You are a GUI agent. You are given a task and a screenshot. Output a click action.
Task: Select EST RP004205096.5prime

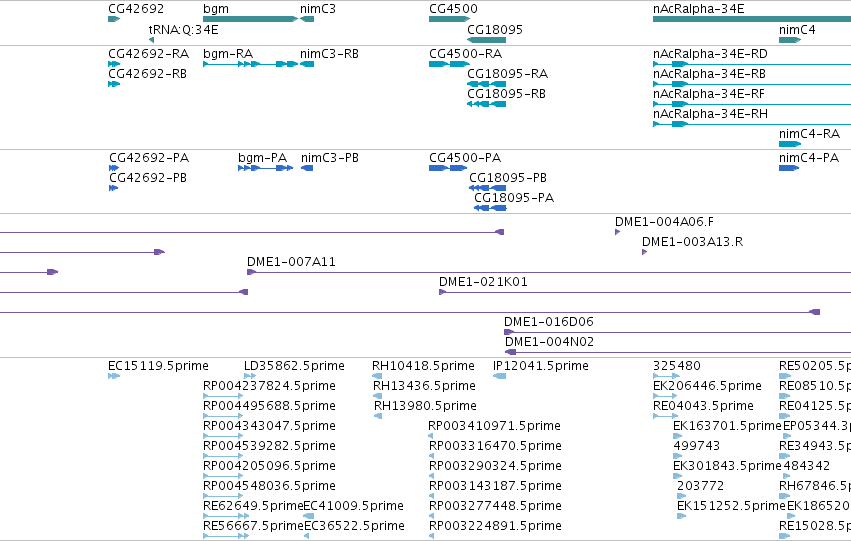click(x=269, y=466)
